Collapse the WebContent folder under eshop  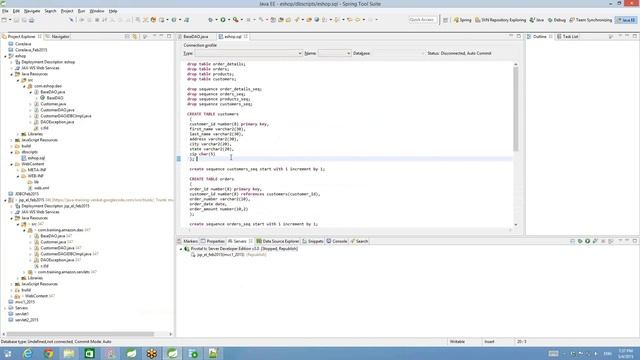click(x=11, y=164)
